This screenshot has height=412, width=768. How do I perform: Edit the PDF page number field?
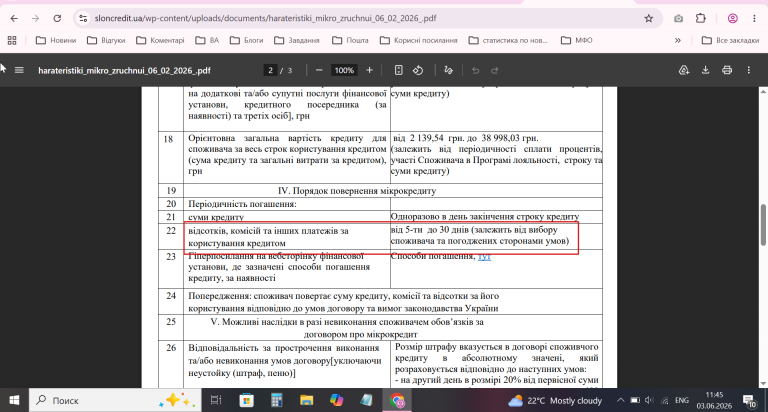tap(270, 70)
